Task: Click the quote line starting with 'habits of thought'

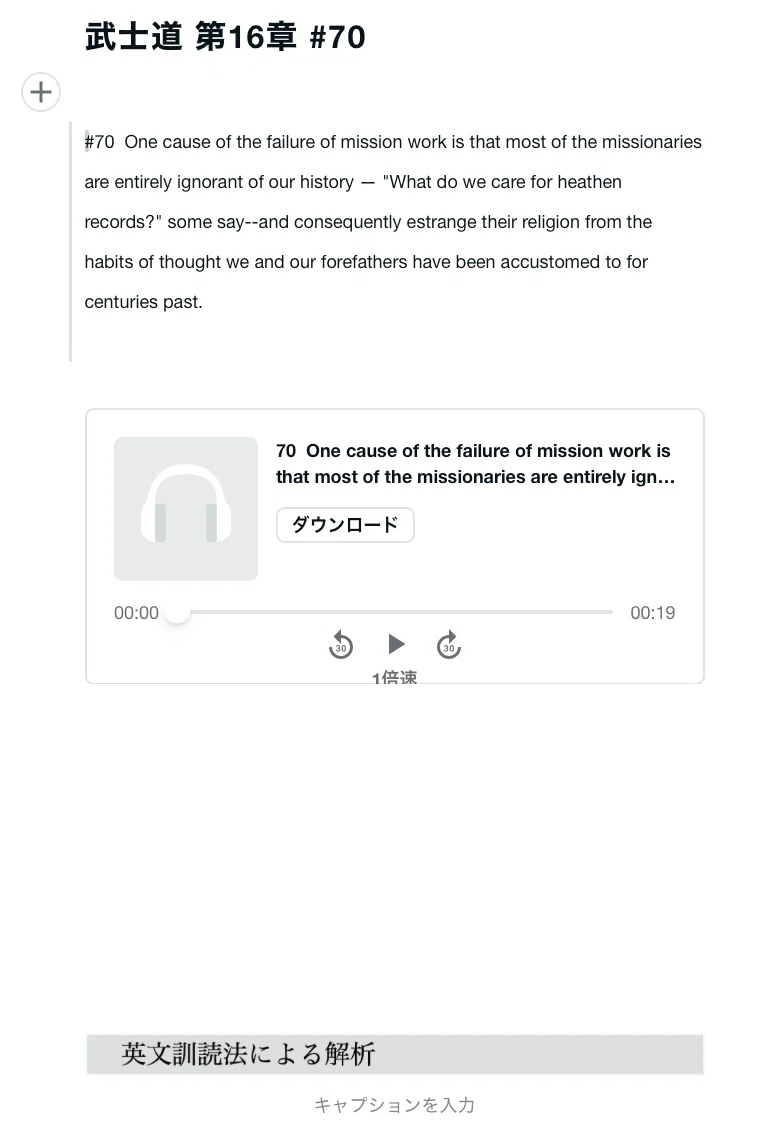Action: point(366,261)
